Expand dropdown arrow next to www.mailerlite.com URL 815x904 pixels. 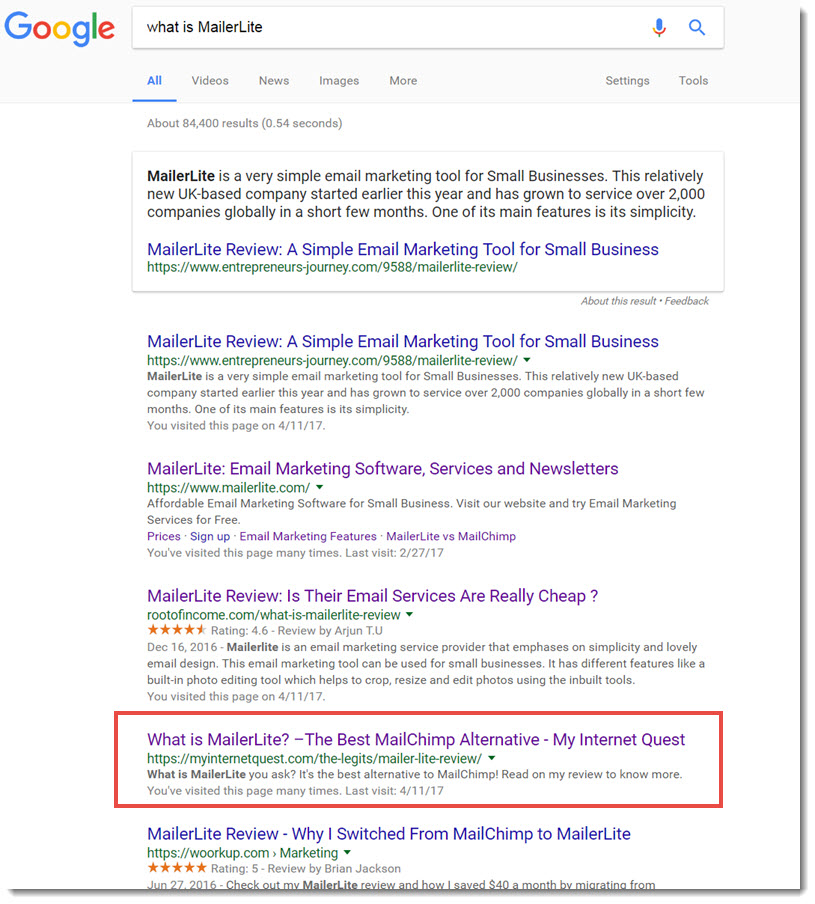(319, 488)
